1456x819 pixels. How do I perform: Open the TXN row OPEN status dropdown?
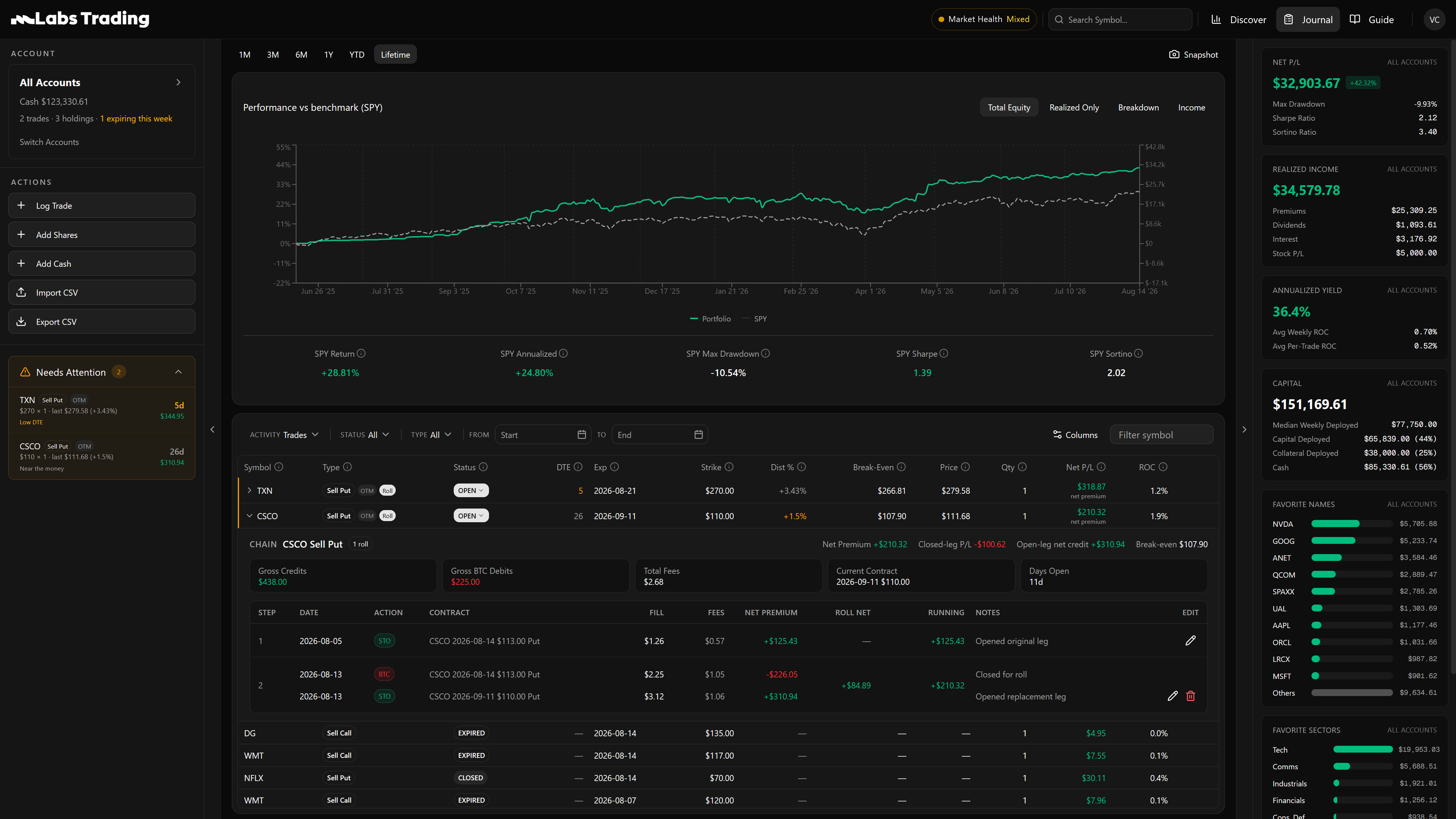tap(471, 490)
